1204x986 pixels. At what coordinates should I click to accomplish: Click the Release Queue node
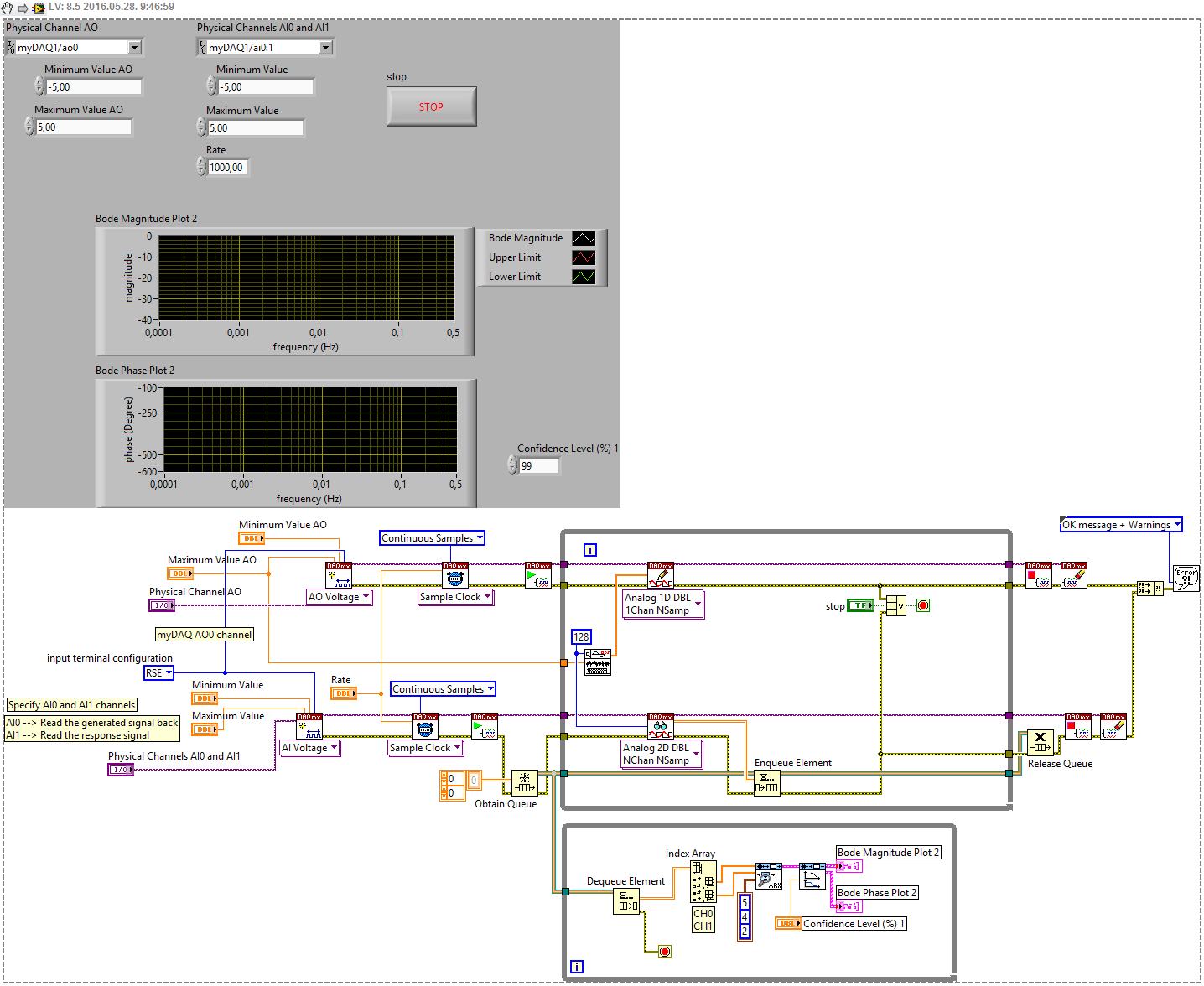pos(1041,743)
